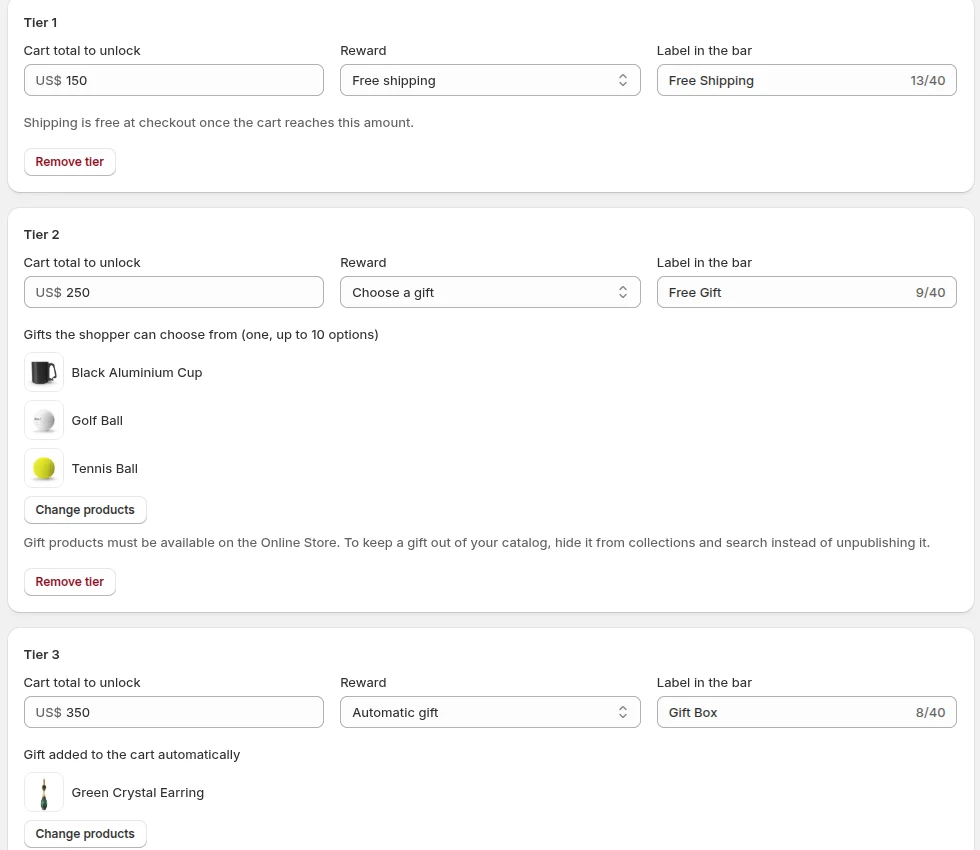Select the Black Aluminium Cup text
980x850 pixels.
click(x=137, y=372)
